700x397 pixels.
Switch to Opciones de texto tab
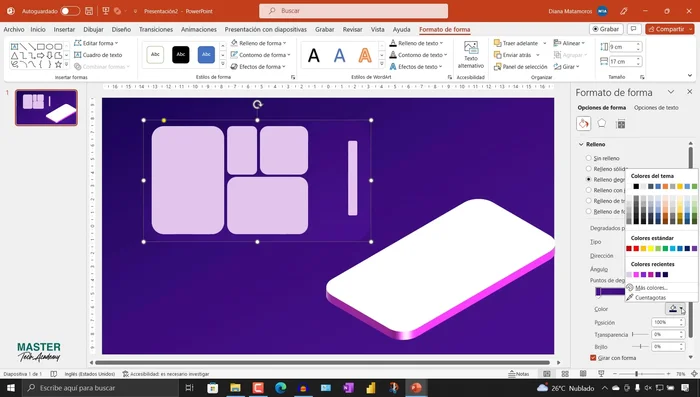656,108
